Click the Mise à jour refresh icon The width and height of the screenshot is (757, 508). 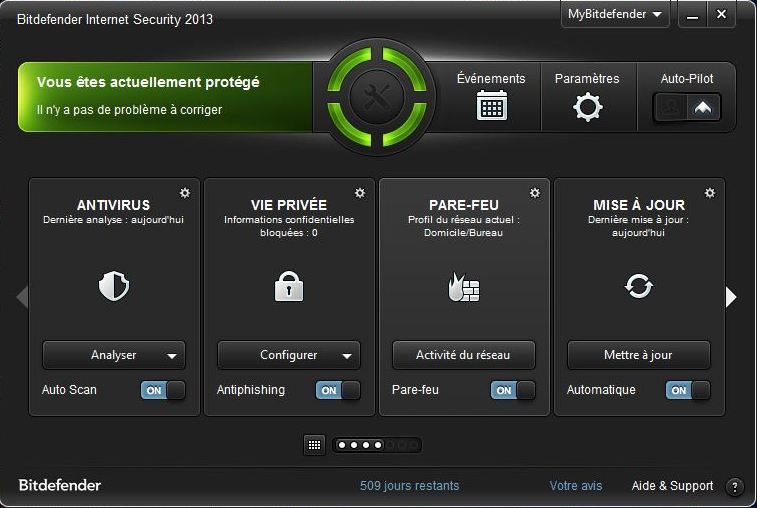click(638, 286)
